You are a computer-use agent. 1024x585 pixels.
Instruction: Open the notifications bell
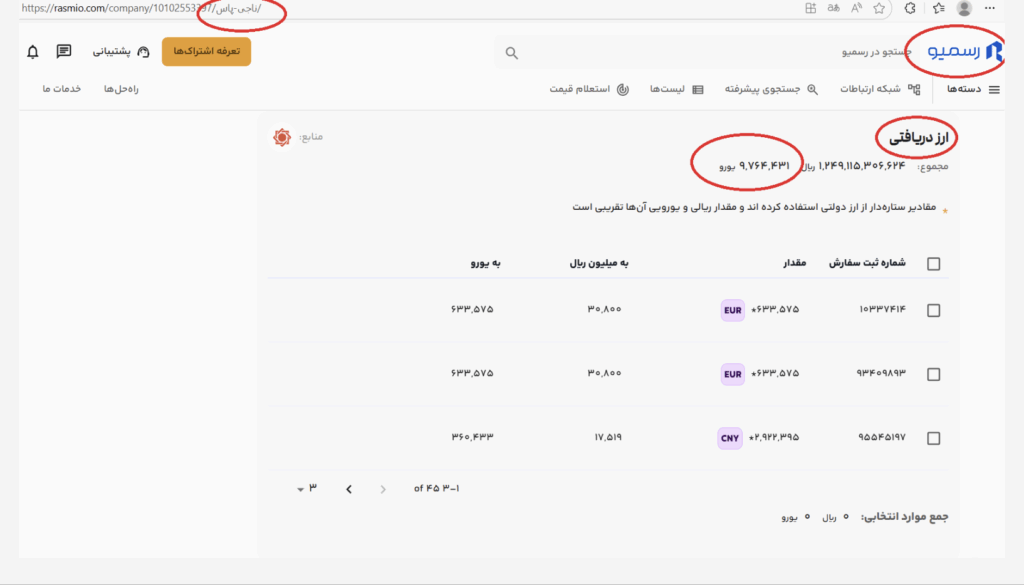pos(33,52)
